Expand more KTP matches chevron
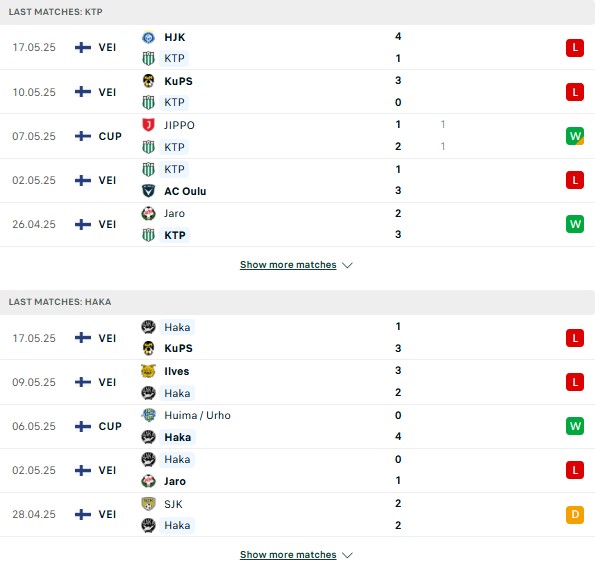 [347, 265]
